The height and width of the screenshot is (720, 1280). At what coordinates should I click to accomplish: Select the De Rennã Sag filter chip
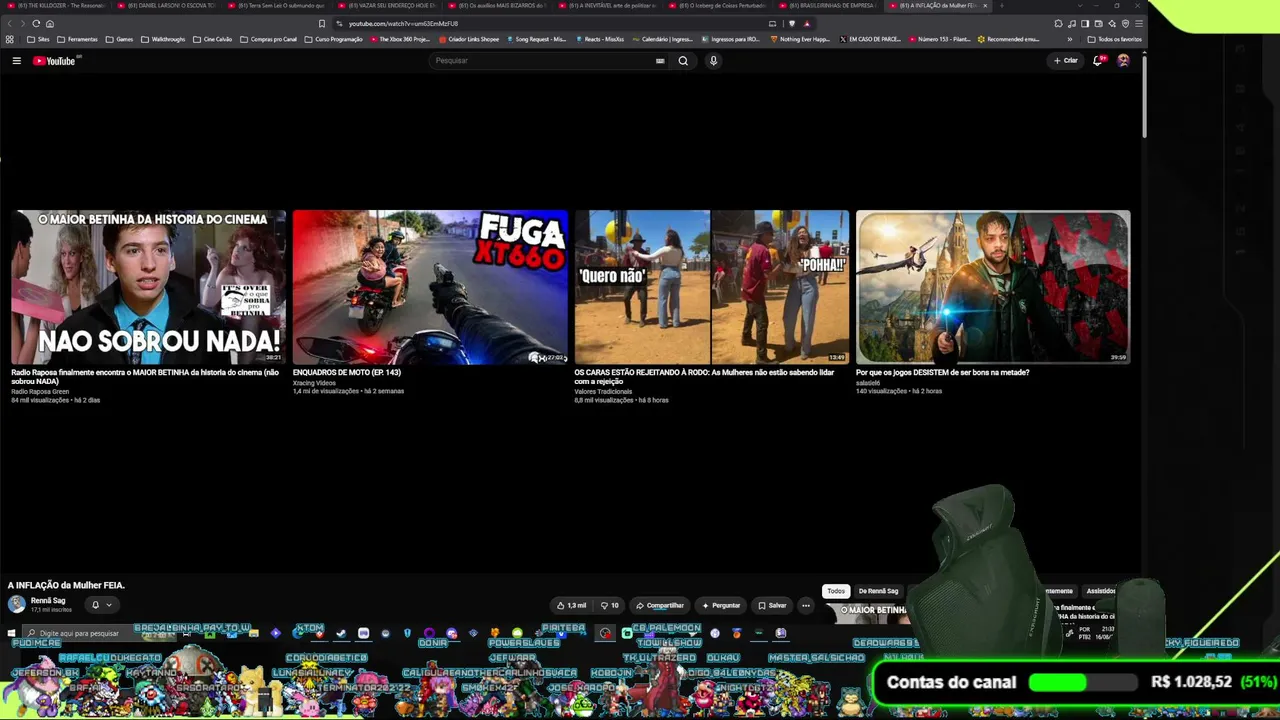point(878,591)
